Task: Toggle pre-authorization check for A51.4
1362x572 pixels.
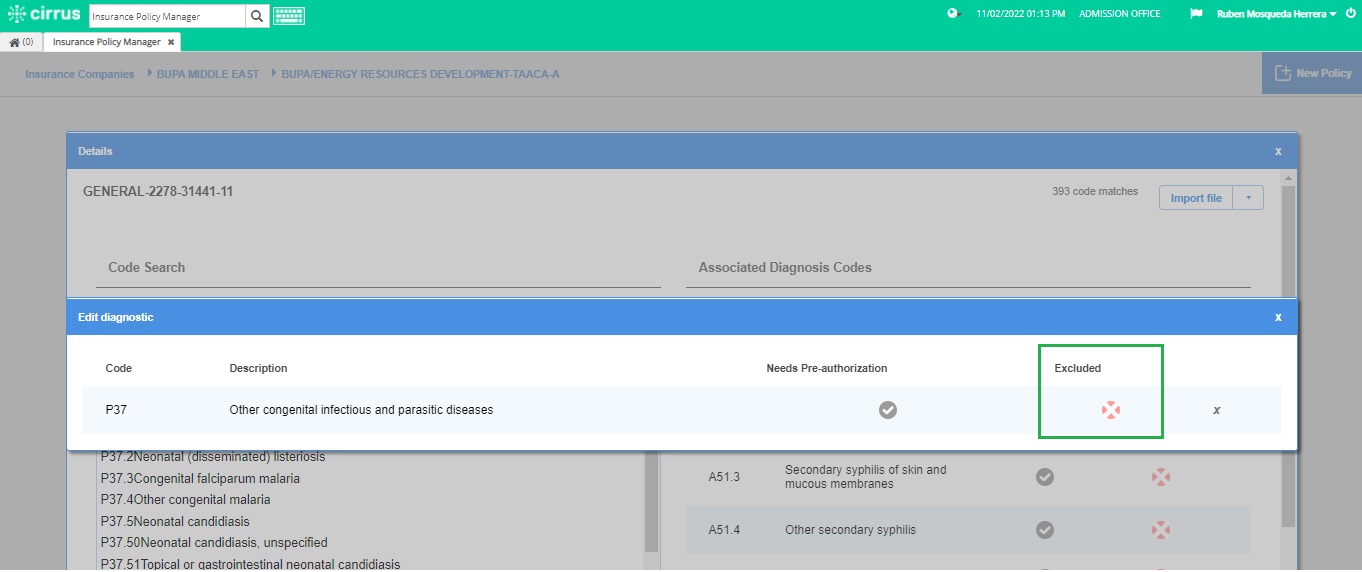Action: [1045, 529]
